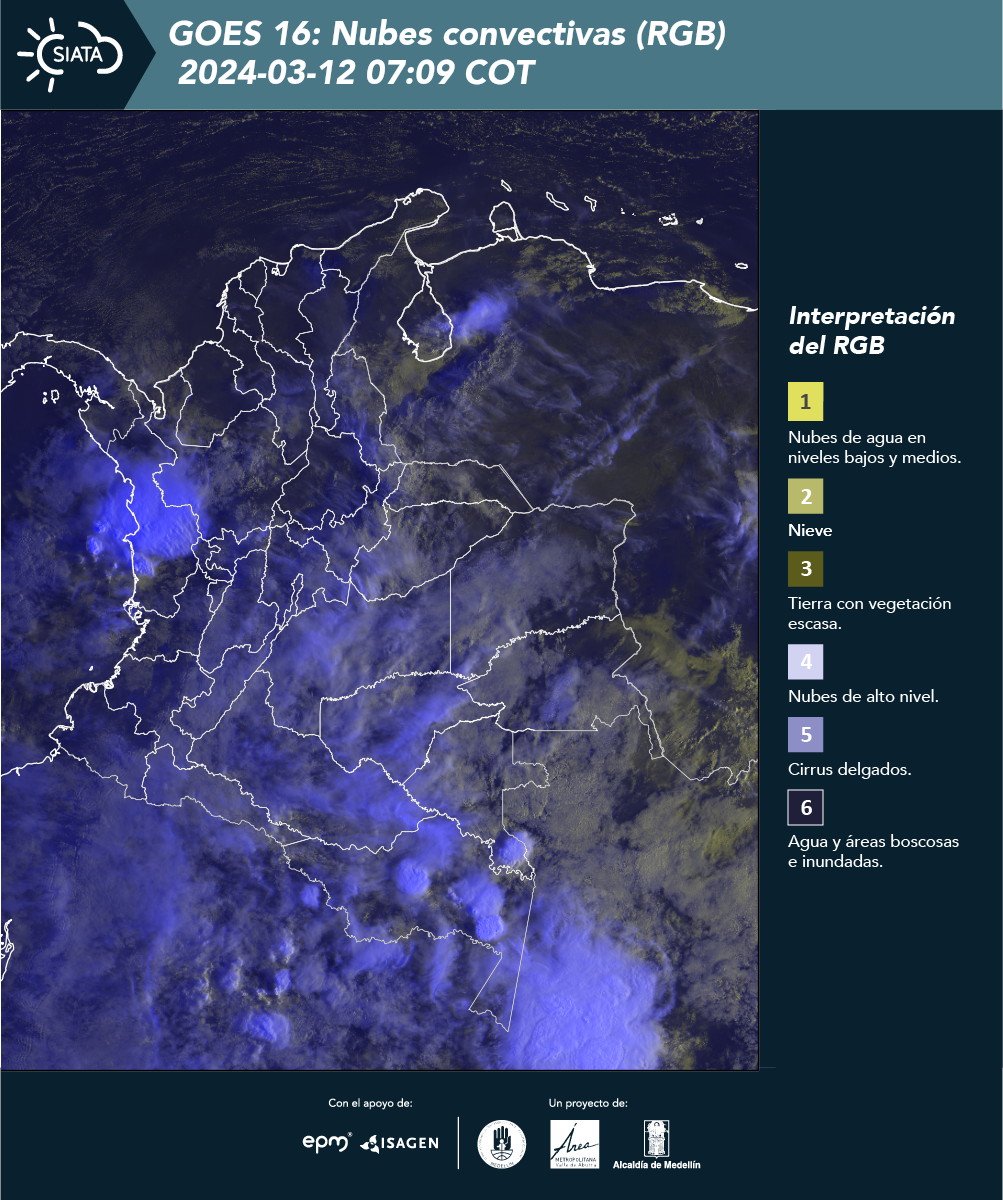The image size is (1003, 1200).
Task: Click the ISAGEN logo in the footer
Action: [399, 1142]
